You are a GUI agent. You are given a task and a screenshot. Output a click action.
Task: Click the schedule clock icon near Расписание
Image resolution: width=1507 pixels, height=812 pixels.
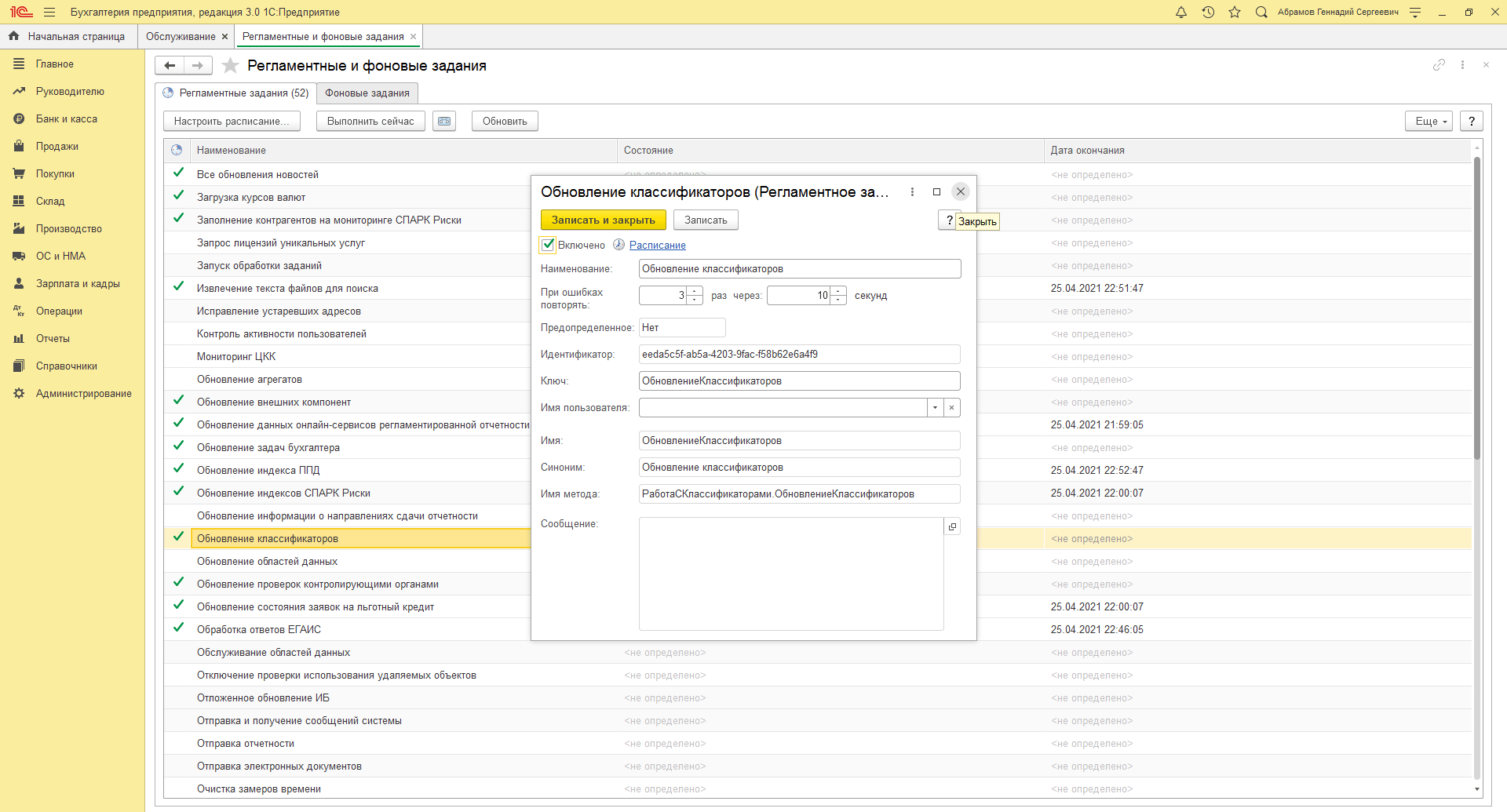click(x=618, y=245)
